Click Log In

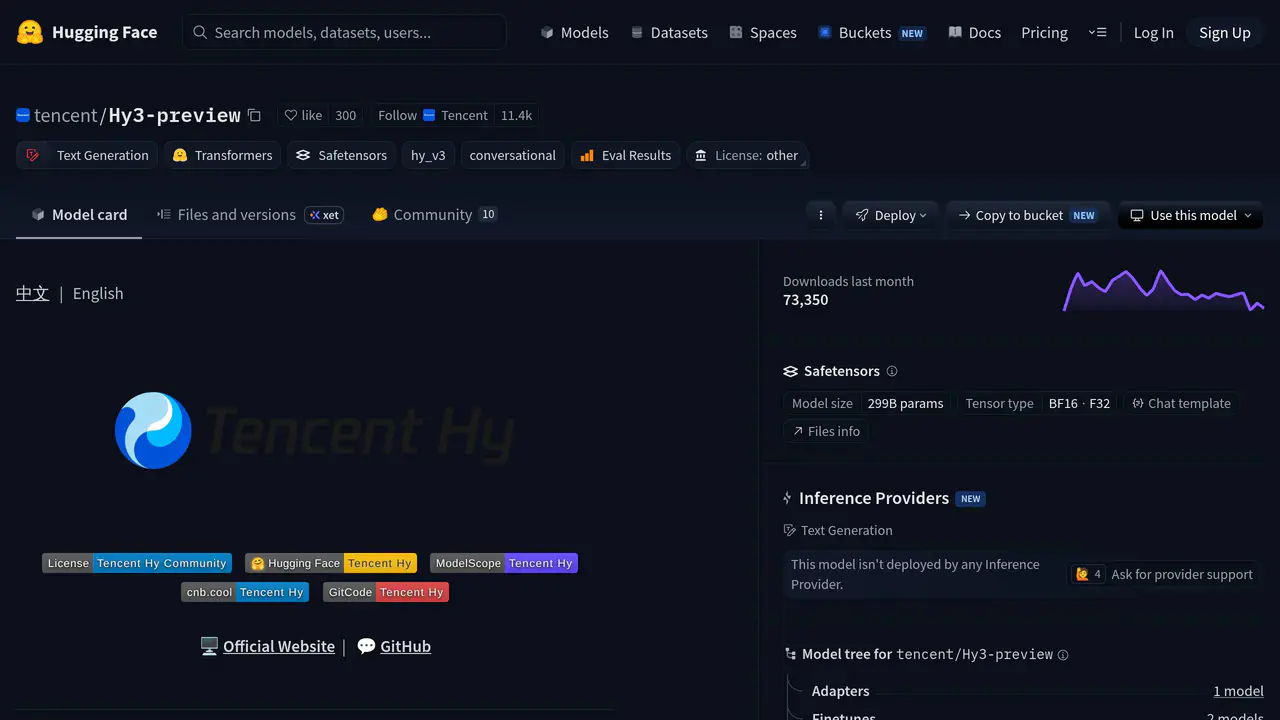point(1153,32)
